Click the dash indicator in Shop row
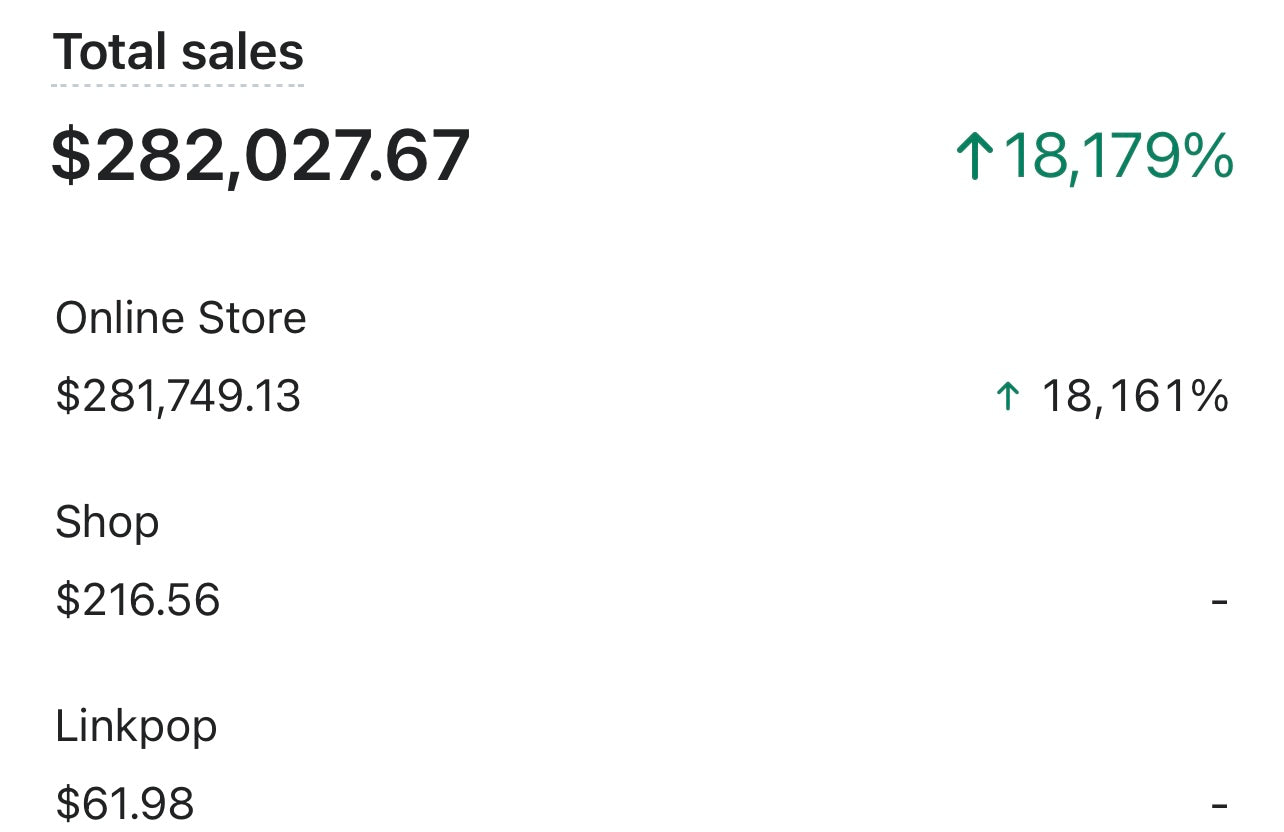The width and height of the screenshot is (1284, 832). (x=1219, y=601)
